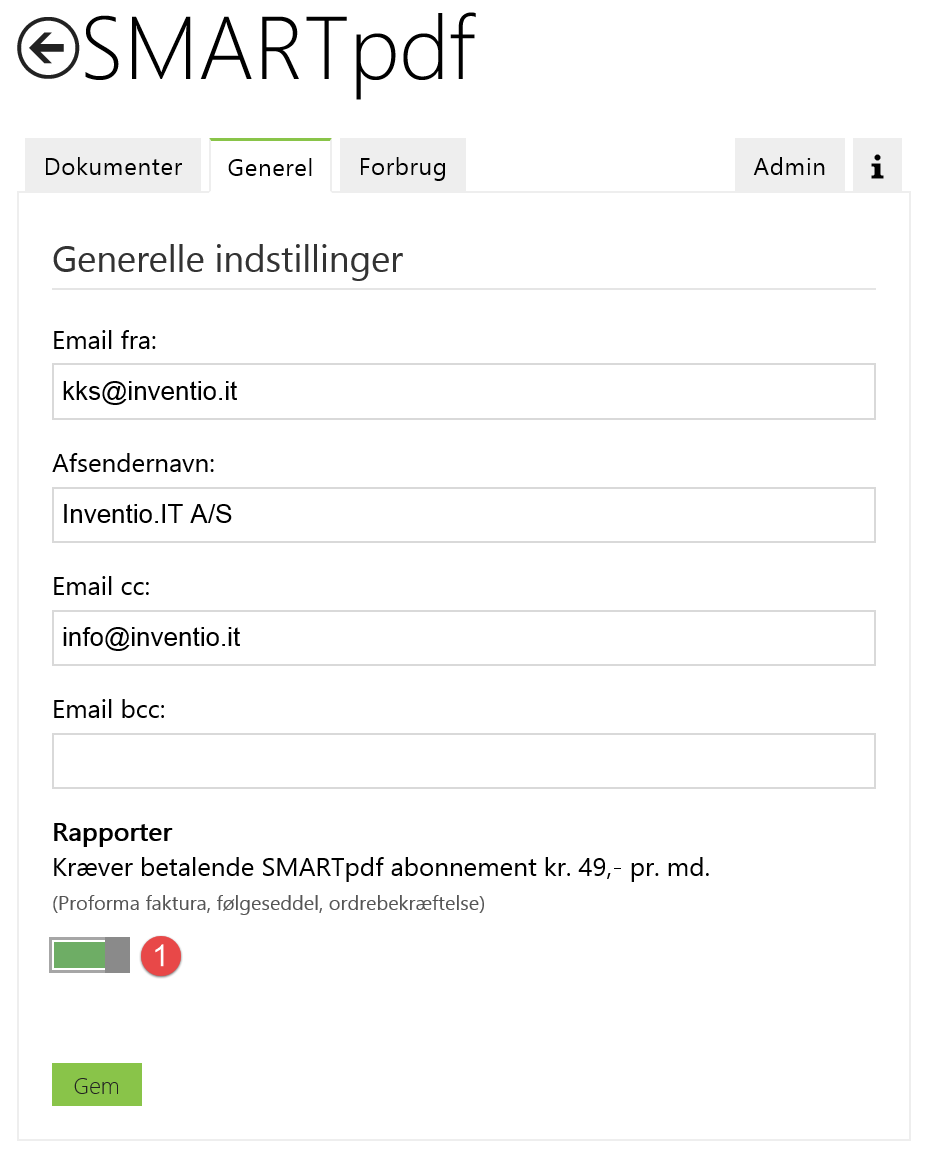Viewport: 931px width, 1160px height.
Task: Click the 'Kræver betalende SMARTpdf abonnement' text
Action: pyautogui.click(x=381, y=867)
